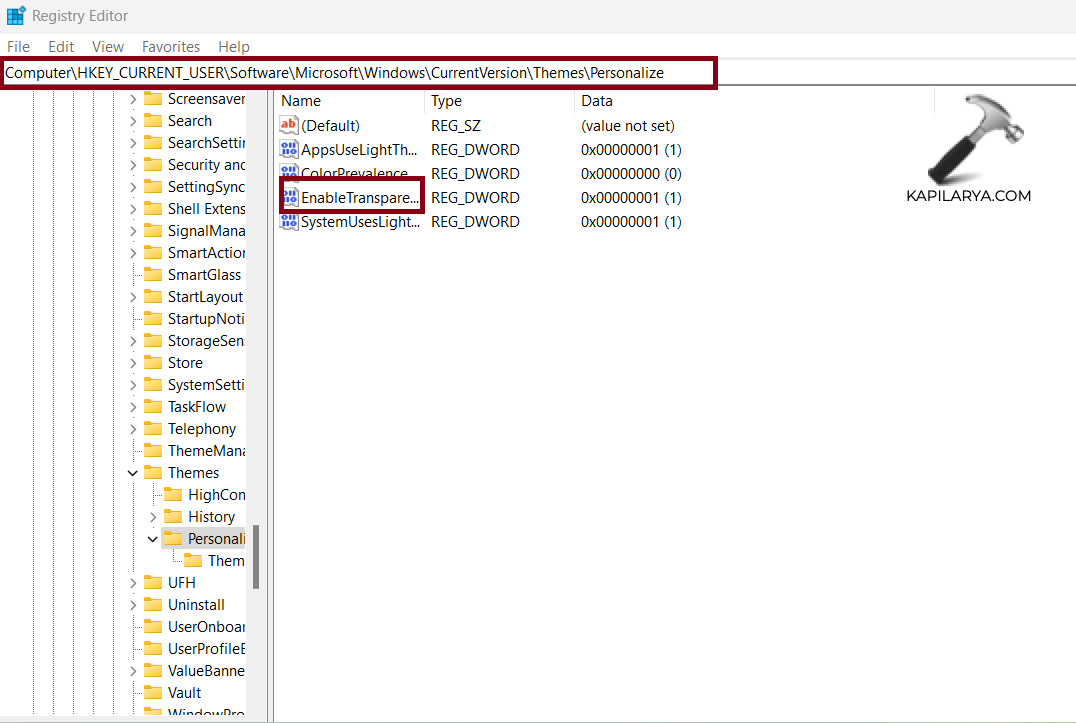Click the registry path address bar
The height and width of the screenshot is (723, 1076).
click(x=360, y=73)
